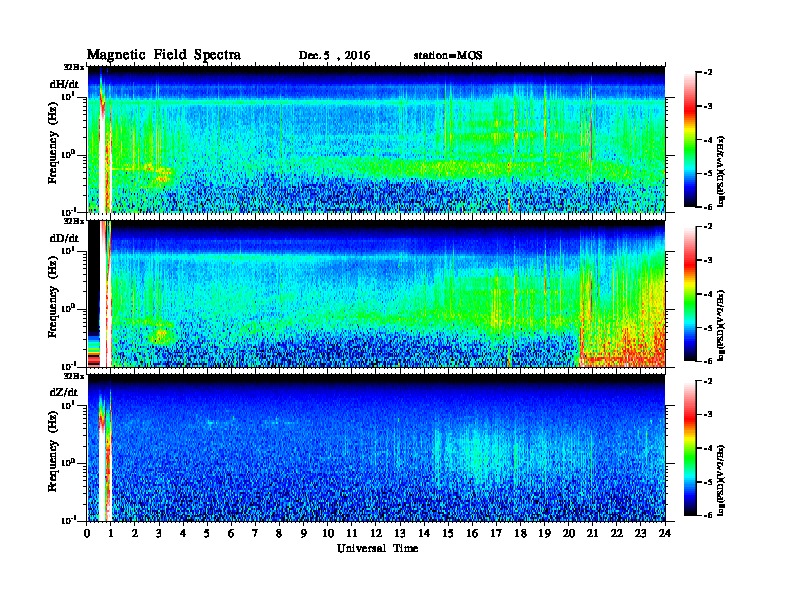
Task: Click hour "16" on the Universal Time axis
Action: pyautogui.click(x=472, y=533)
